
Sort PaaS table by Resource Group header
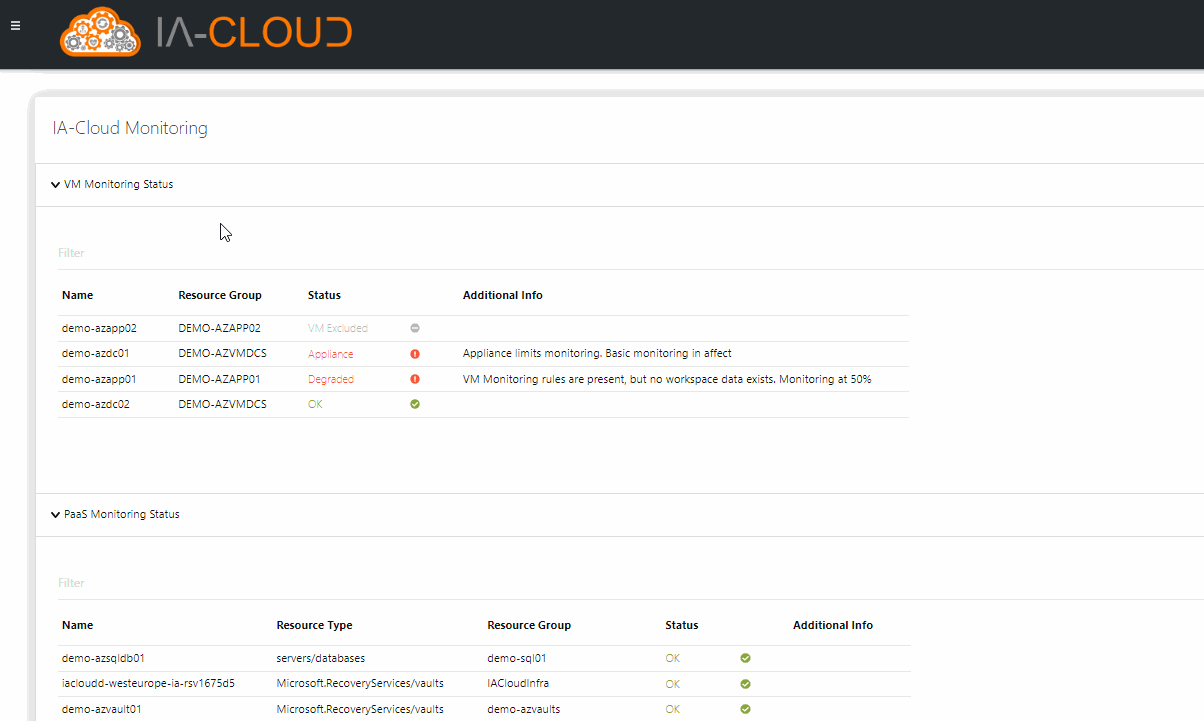click(529, 625)
